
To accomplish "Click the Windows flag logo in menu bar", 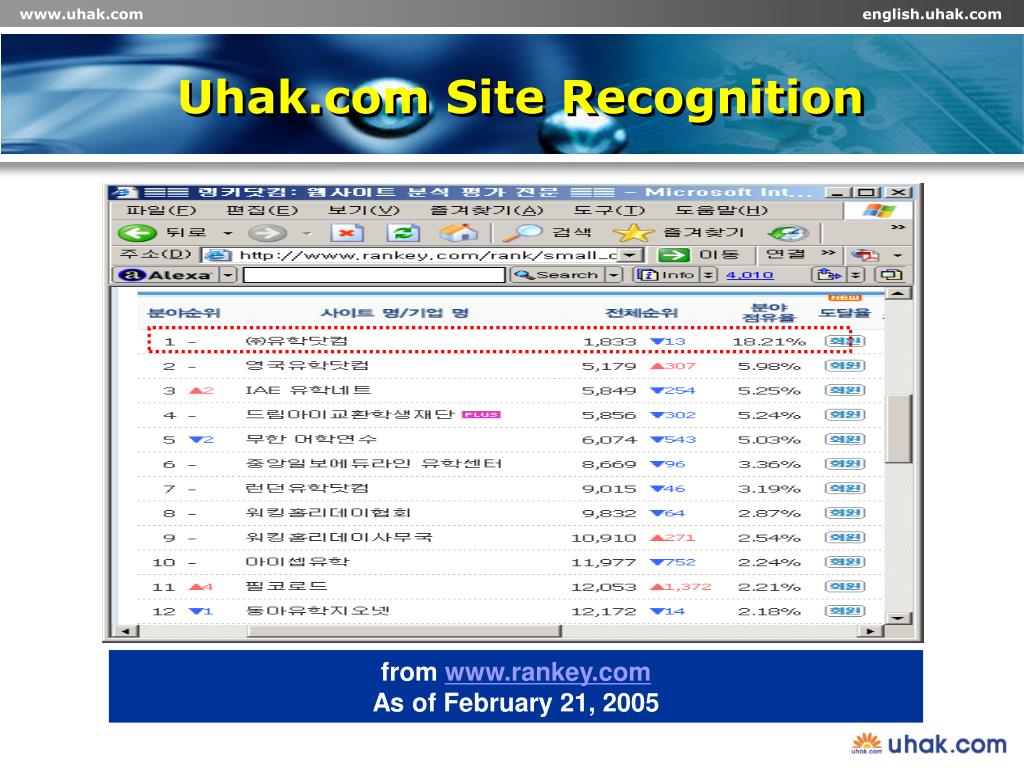I will (879, 210).
